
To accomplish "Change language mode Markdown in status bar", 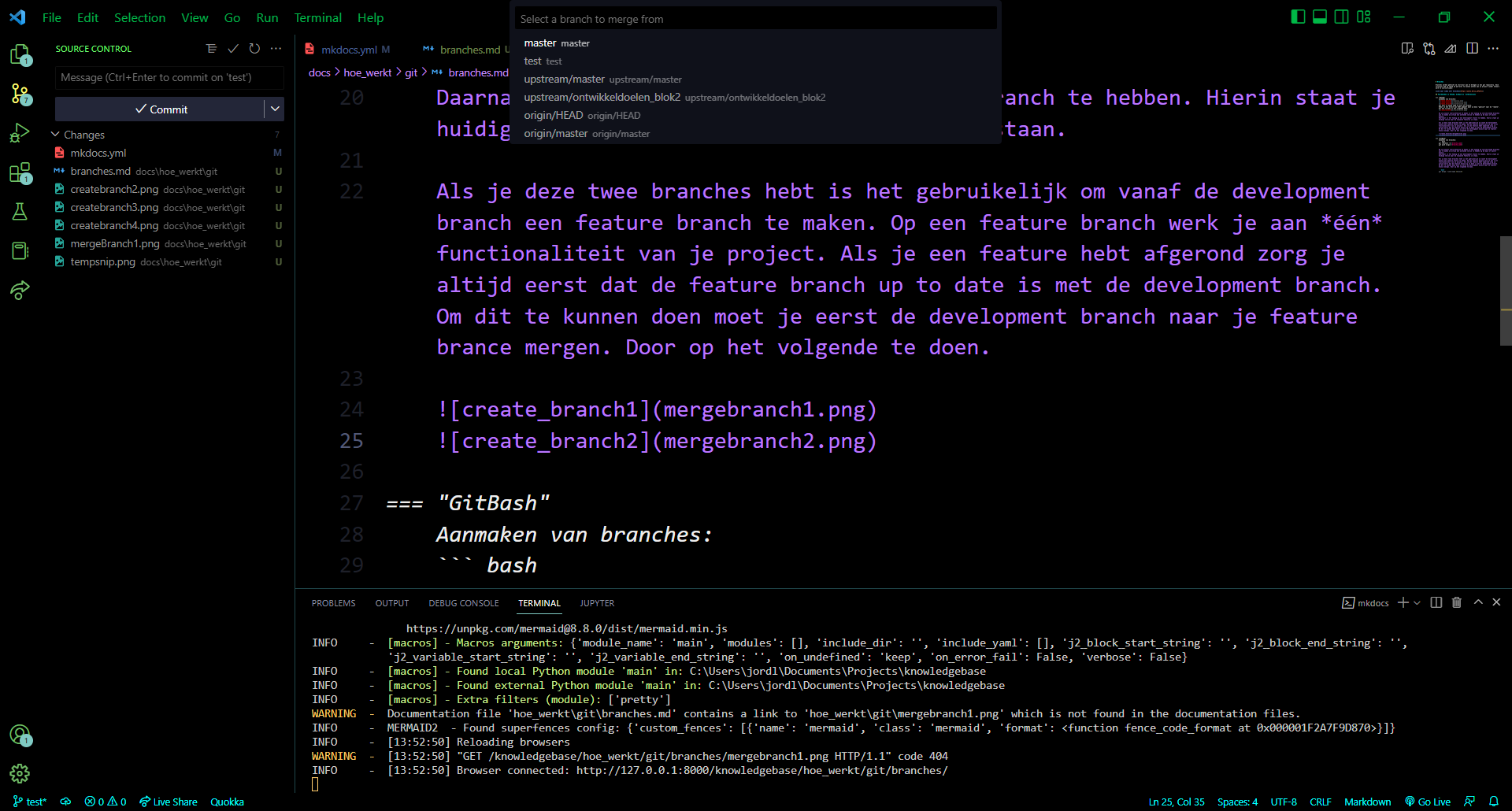I will coord(1367,802).
